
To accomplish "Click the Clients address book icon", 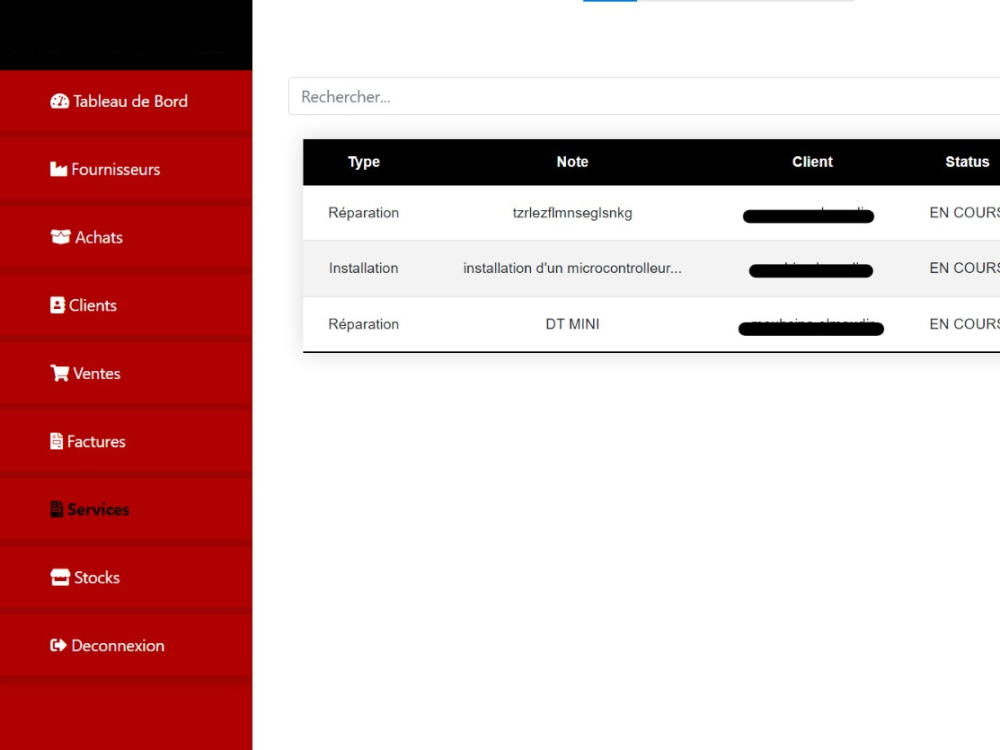I will point(57,305).
